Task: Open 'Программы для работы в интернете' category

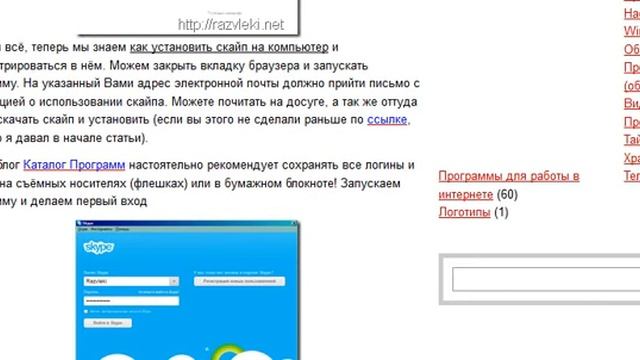Action: (x=509, y=185)
